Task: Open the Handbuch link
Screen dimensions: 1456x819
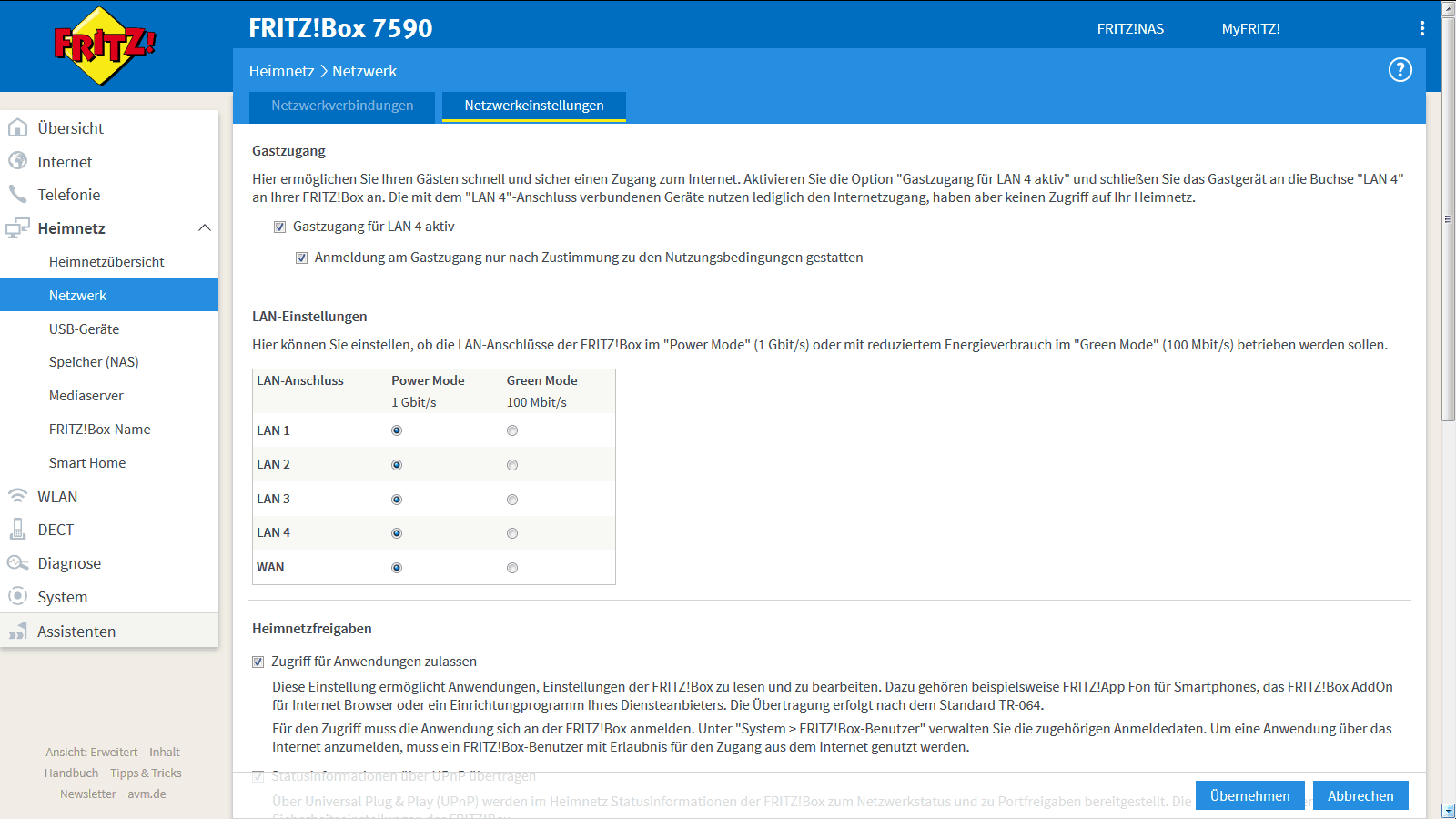Action: click(72, 773)
